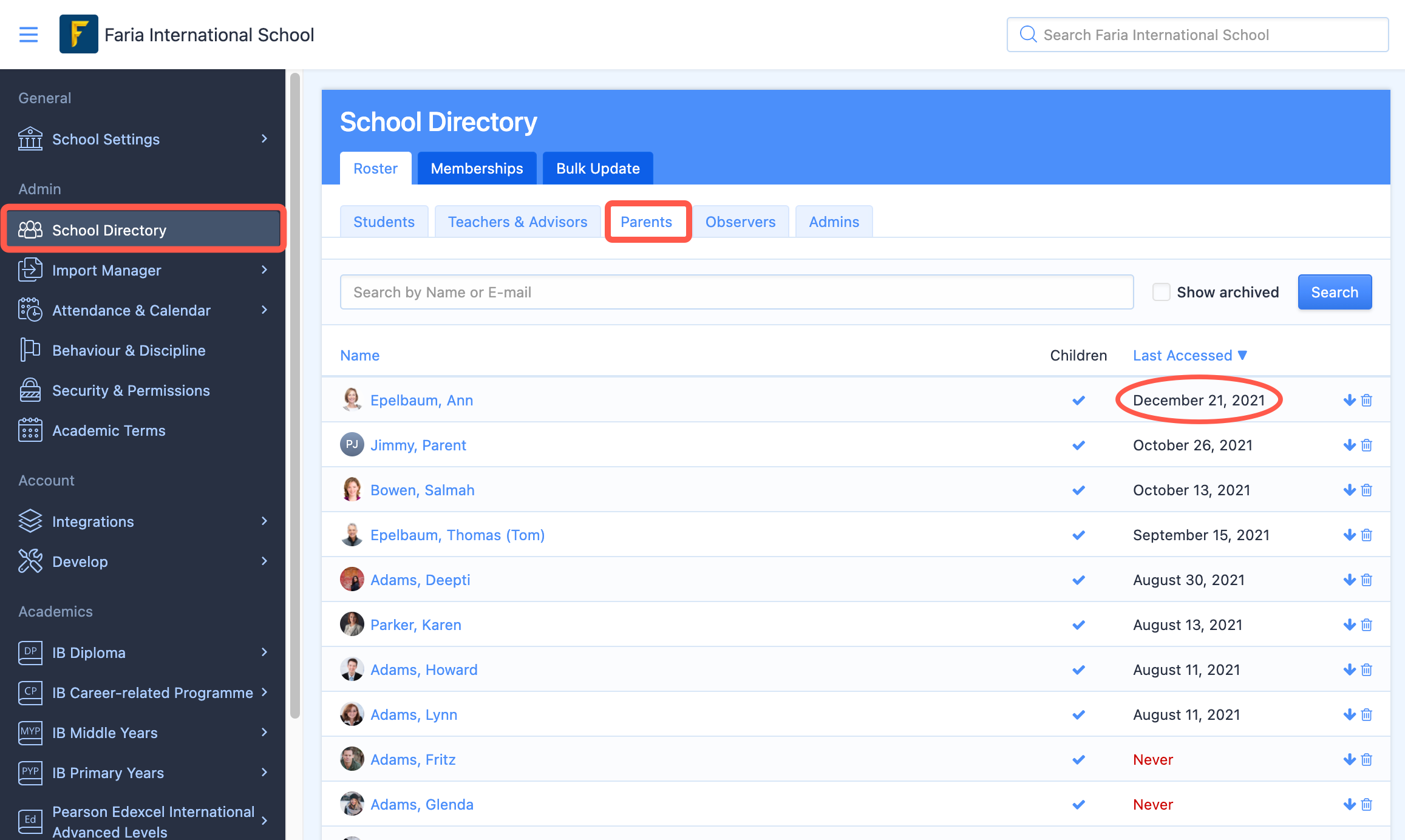This screenshot has height=840, width=1405.
Task: Click the download arrow for Epelbaum, Ann
Action: pos(1350,400)
